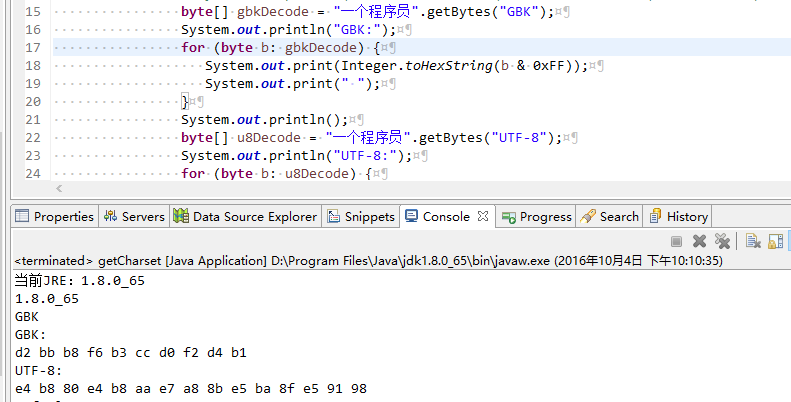Viewport: 791px width, 402px height.
Task: Click the GBK hex bytes output line
Action: click(x=131, y=352)
